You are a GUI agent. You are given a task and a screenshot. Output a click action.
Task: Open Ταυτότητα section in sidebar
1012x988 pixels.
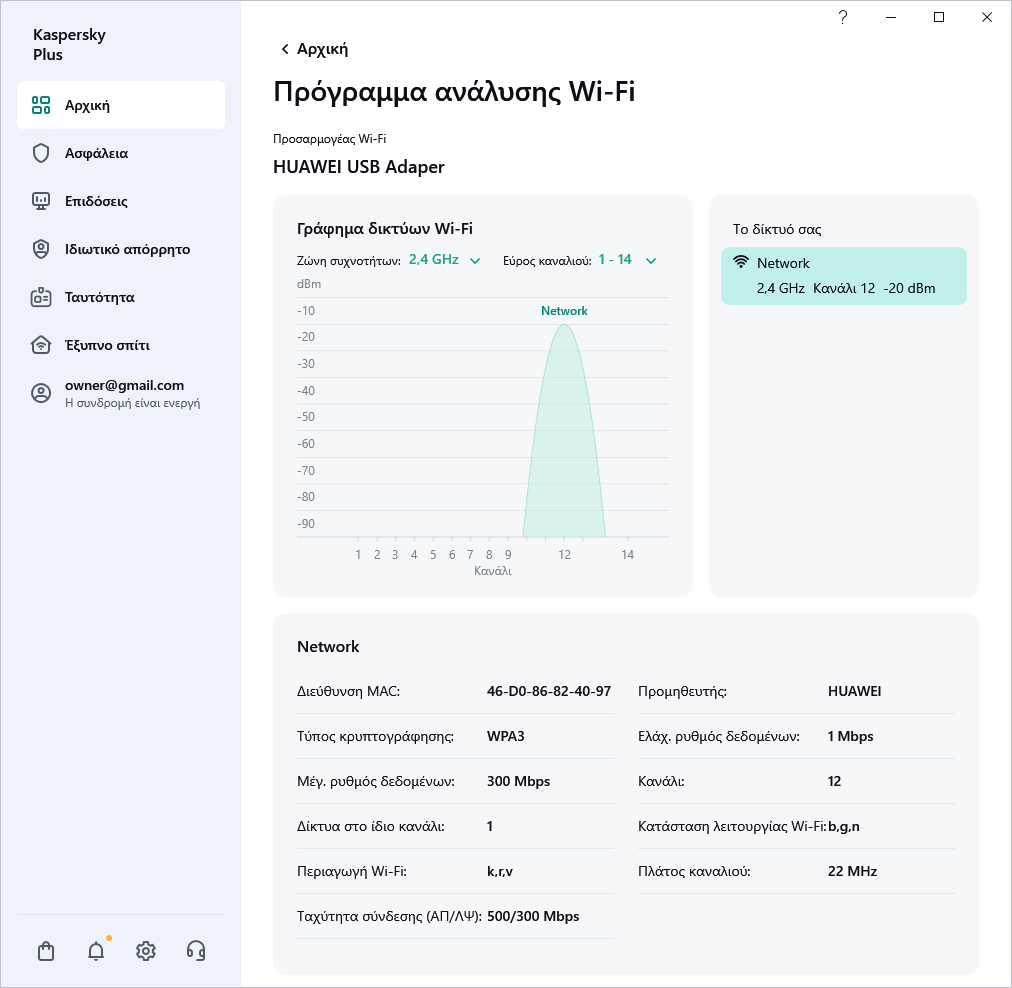click(99, 297)
